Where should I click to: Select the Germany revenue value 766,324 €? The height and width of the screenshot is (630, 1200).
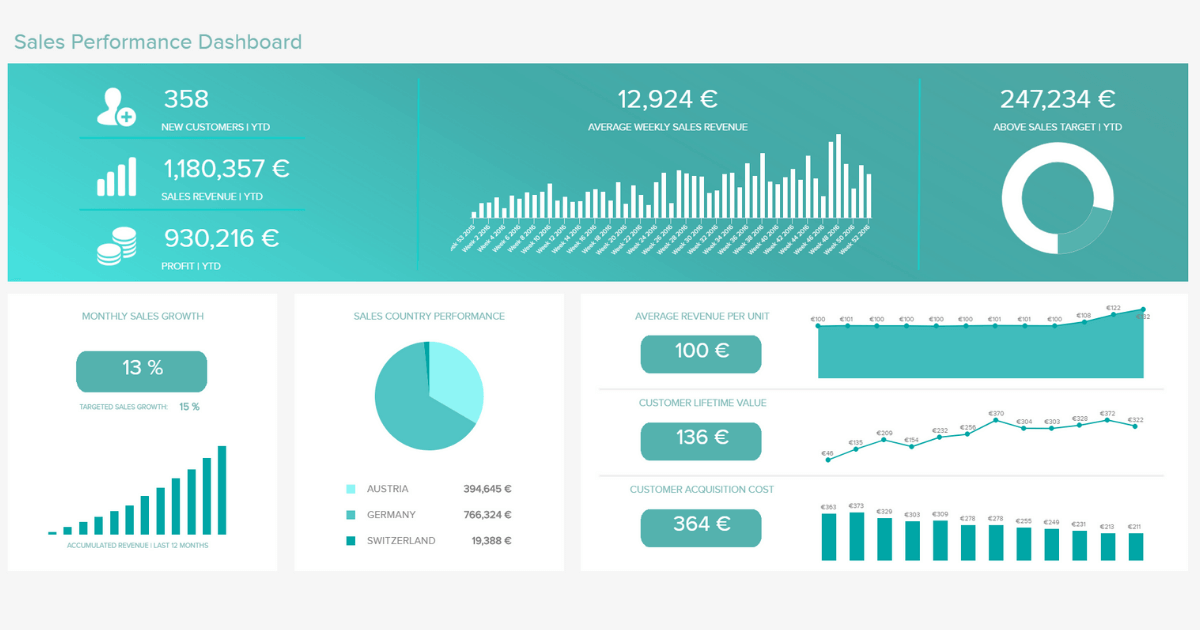(x=489, y=514)
